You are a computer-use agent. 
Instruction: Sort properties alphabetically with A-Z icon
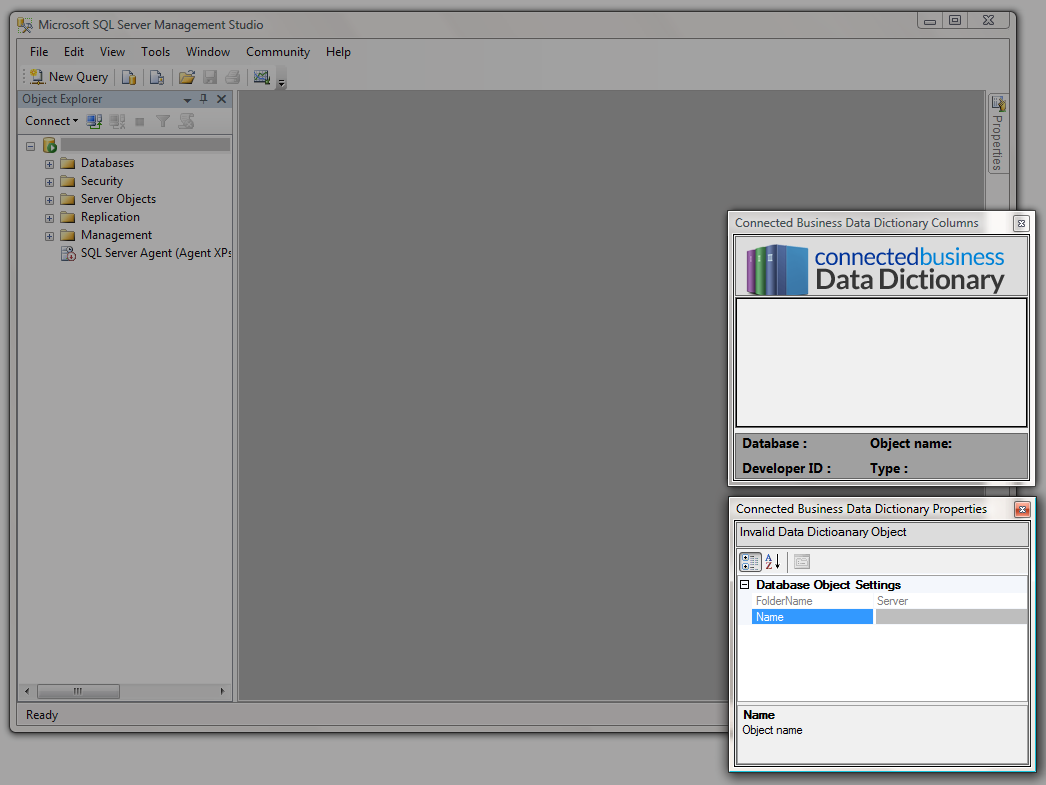(773, 562)
